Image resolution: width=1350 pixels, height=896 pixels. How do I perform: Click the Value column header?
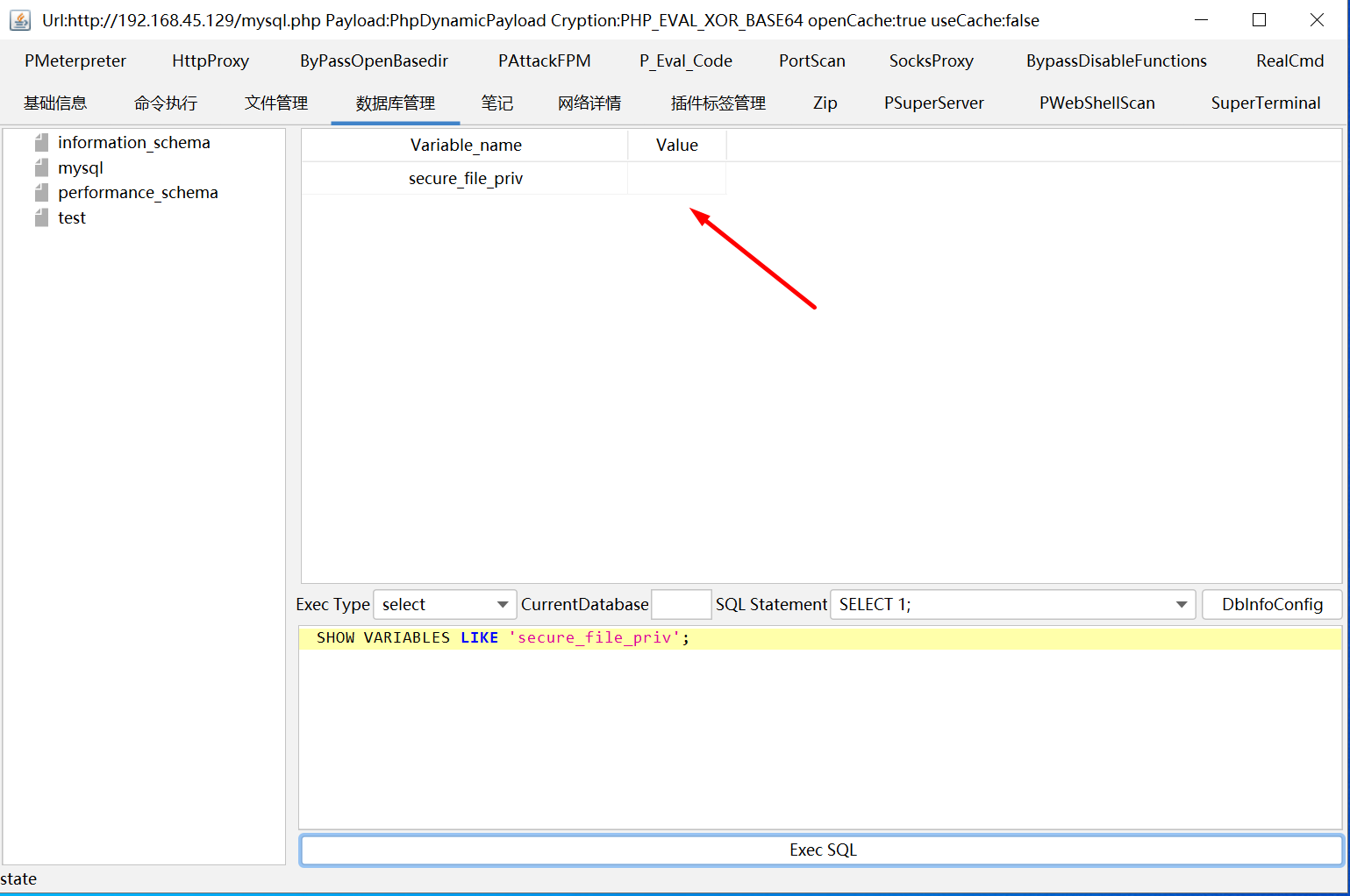(677, 145)
